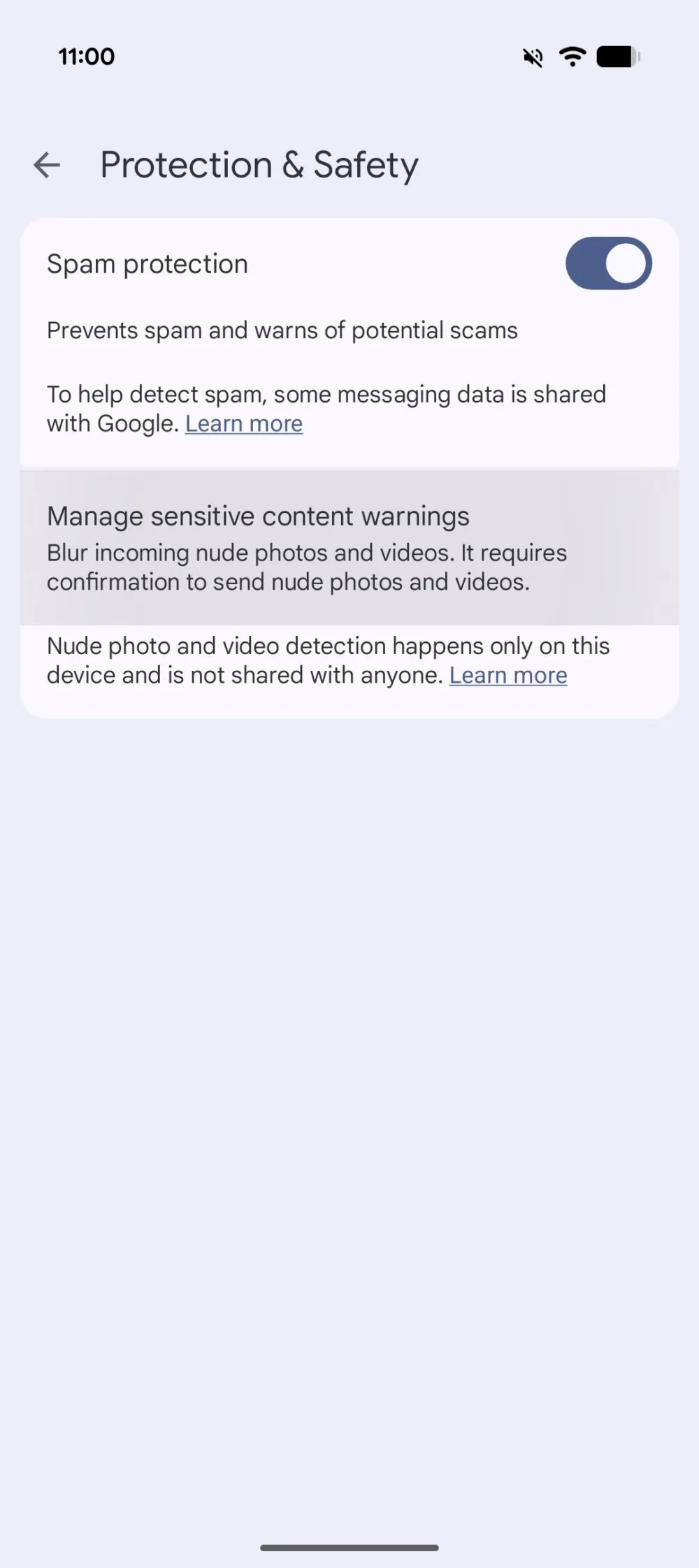The width and height of the screenshot is (699, 1568).
Task: Tap 'with Google.' text beside Learn more
Action: [x=113, y=423]
